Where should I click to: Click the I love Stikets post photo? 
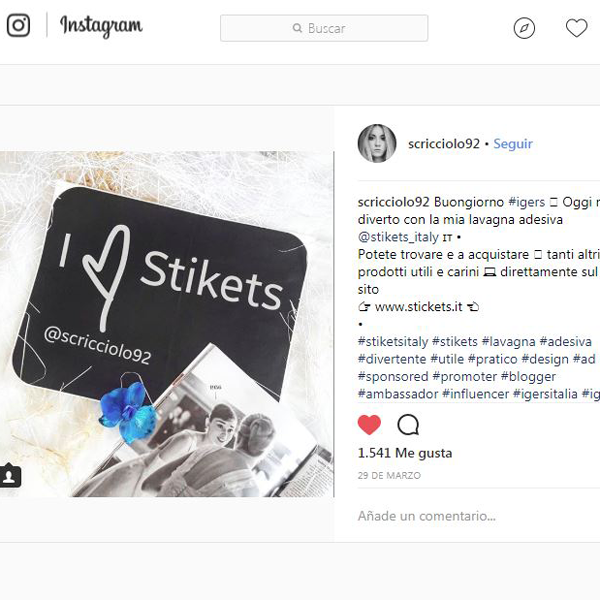point(167,324)
